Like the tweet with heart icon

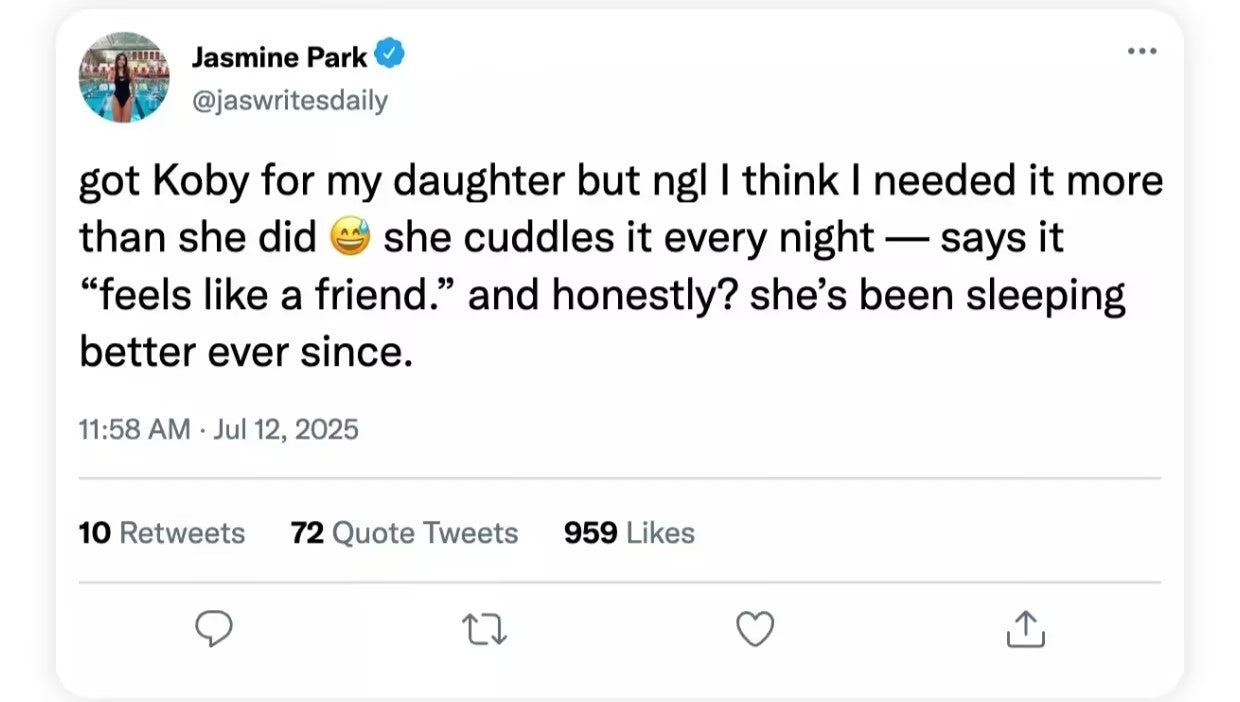(755, 629)
